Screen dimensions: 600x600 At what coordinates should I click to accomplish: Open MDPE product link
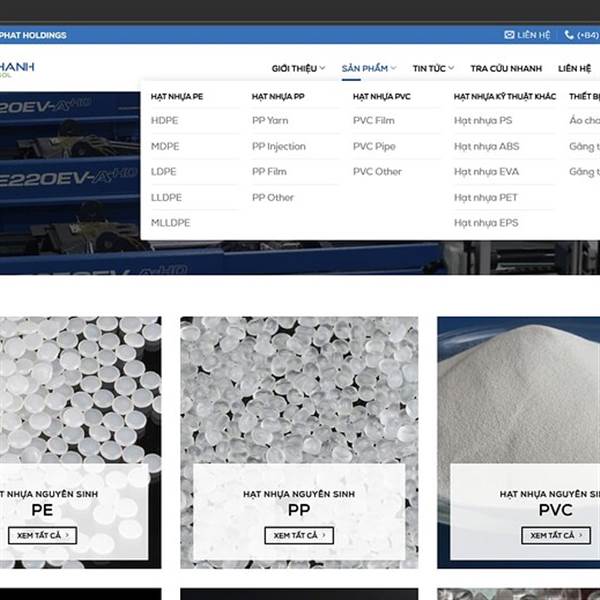(x=165, y=146)
